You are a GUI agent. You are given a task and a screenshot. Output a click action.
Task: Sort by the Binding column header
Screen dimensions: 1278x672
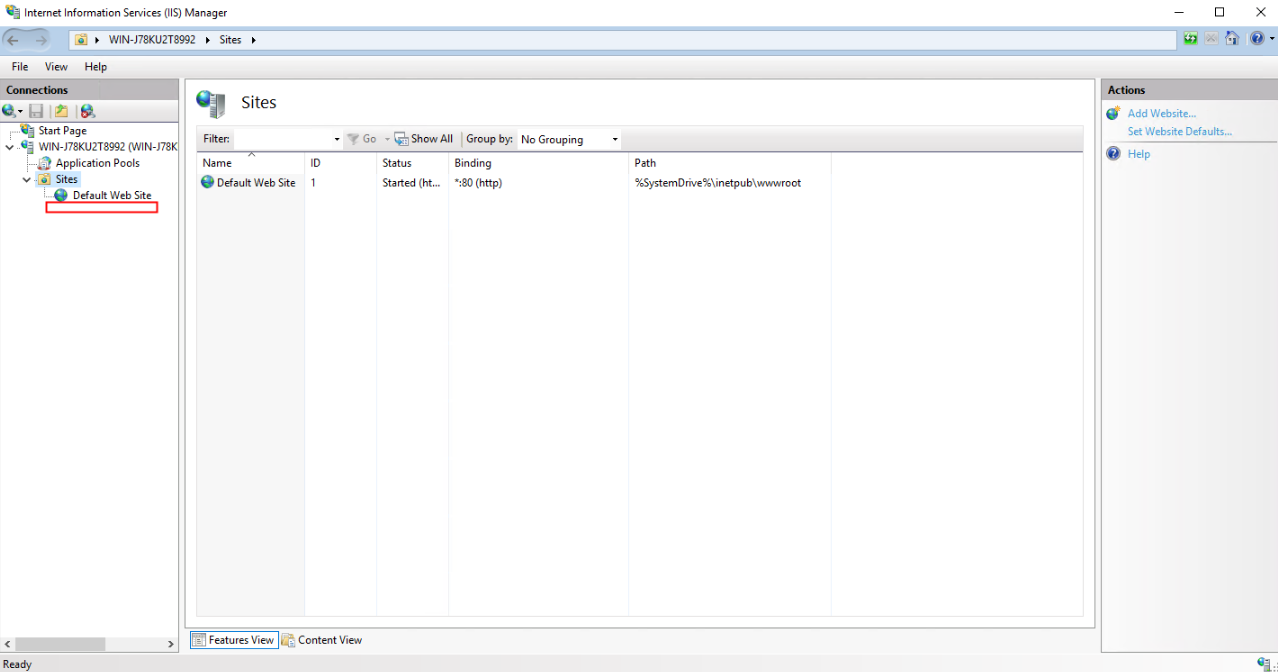coord(538,163)
